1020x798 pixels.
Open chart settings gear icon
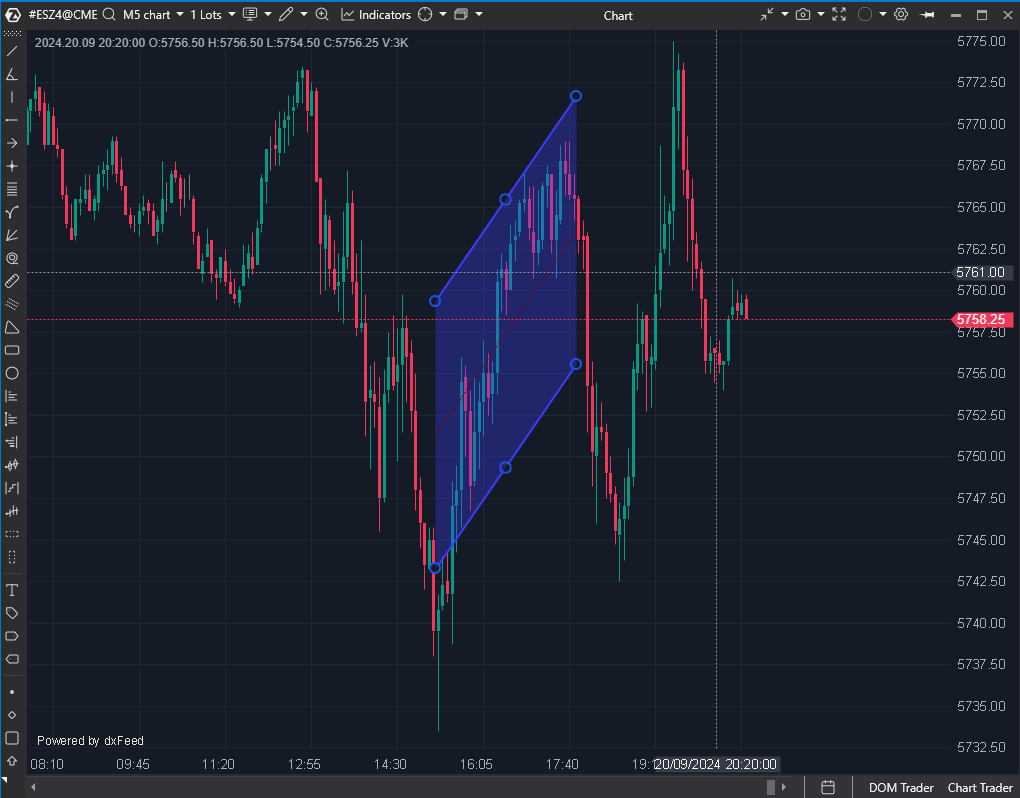coord(901,14)
